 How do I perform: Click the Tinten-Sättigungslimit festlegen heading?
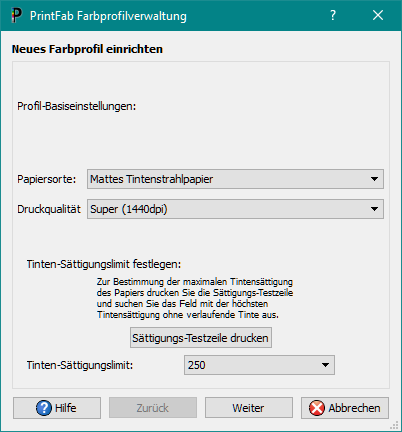click(104, 264)
